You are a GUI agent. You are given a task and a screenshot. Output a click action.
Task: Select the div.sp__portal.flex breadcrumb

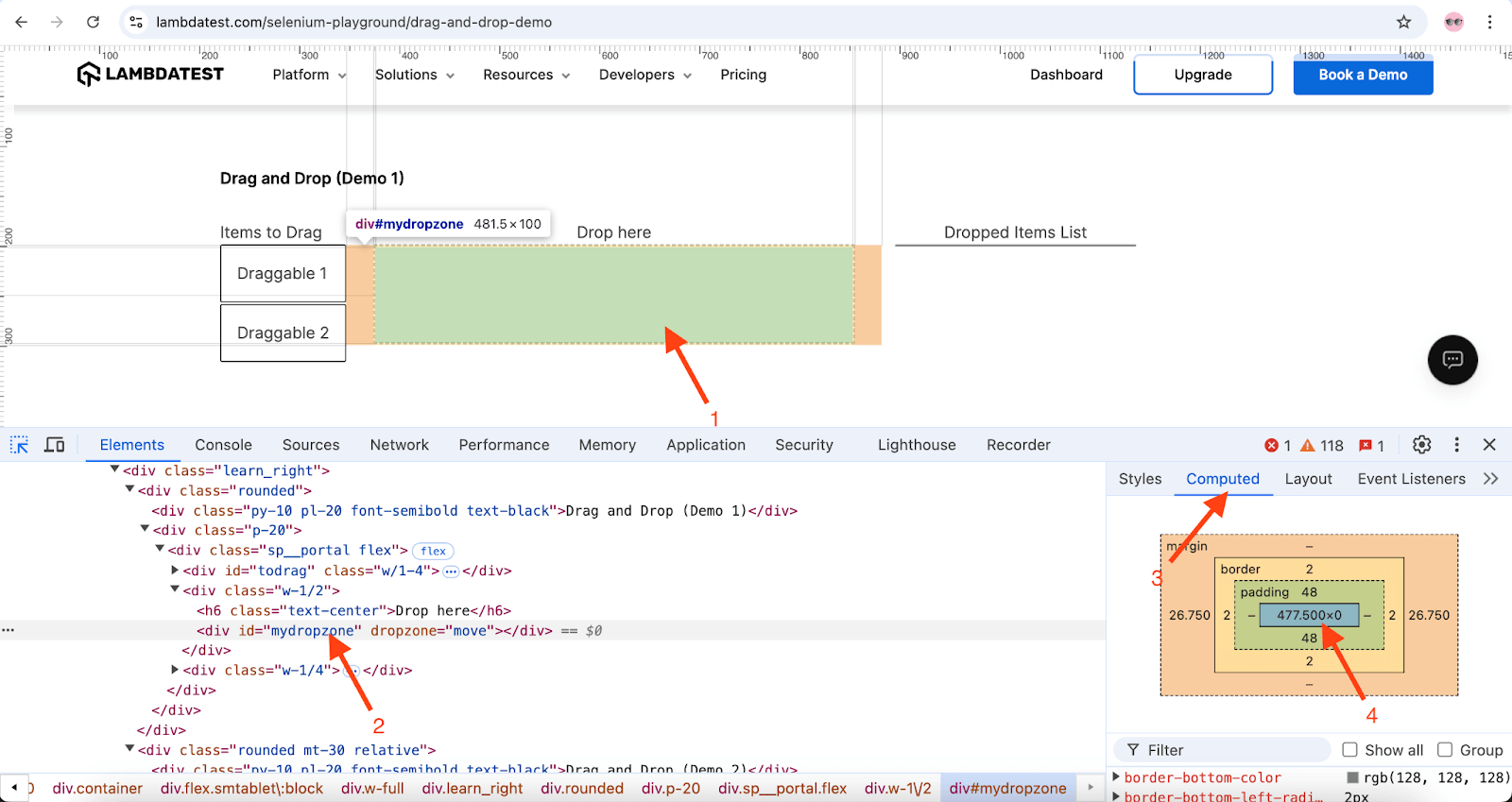pyautogui.click(x=782, y=788)
